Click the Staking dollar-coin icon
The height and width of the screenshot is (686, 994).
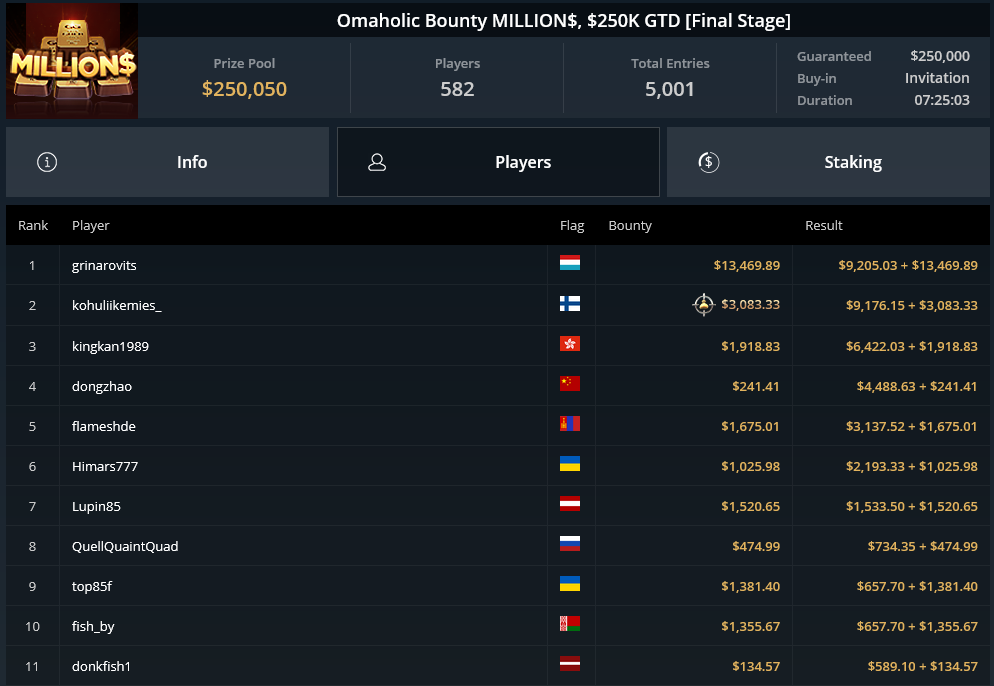[709, 162]
